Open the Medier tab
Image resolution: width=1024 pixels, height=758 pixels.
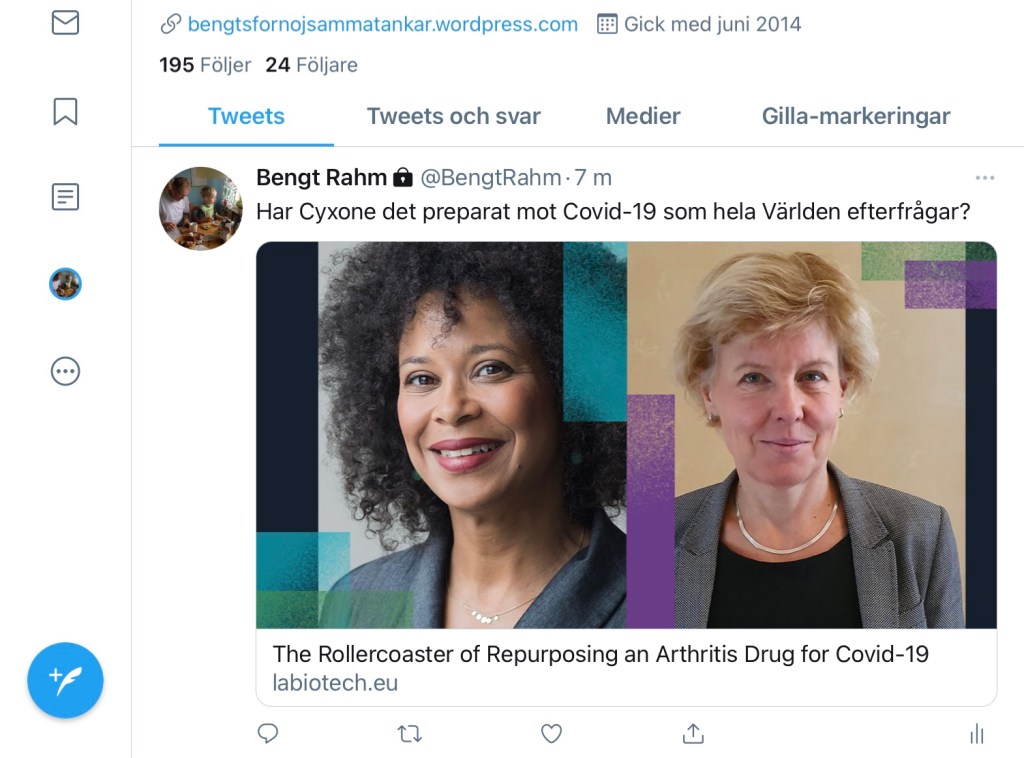point(643,116)
